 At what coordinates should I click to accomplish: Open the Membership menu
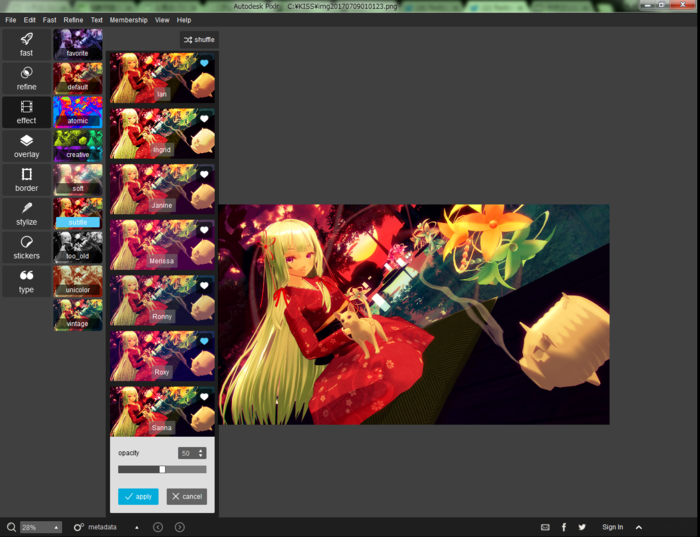tap(129, 20)
